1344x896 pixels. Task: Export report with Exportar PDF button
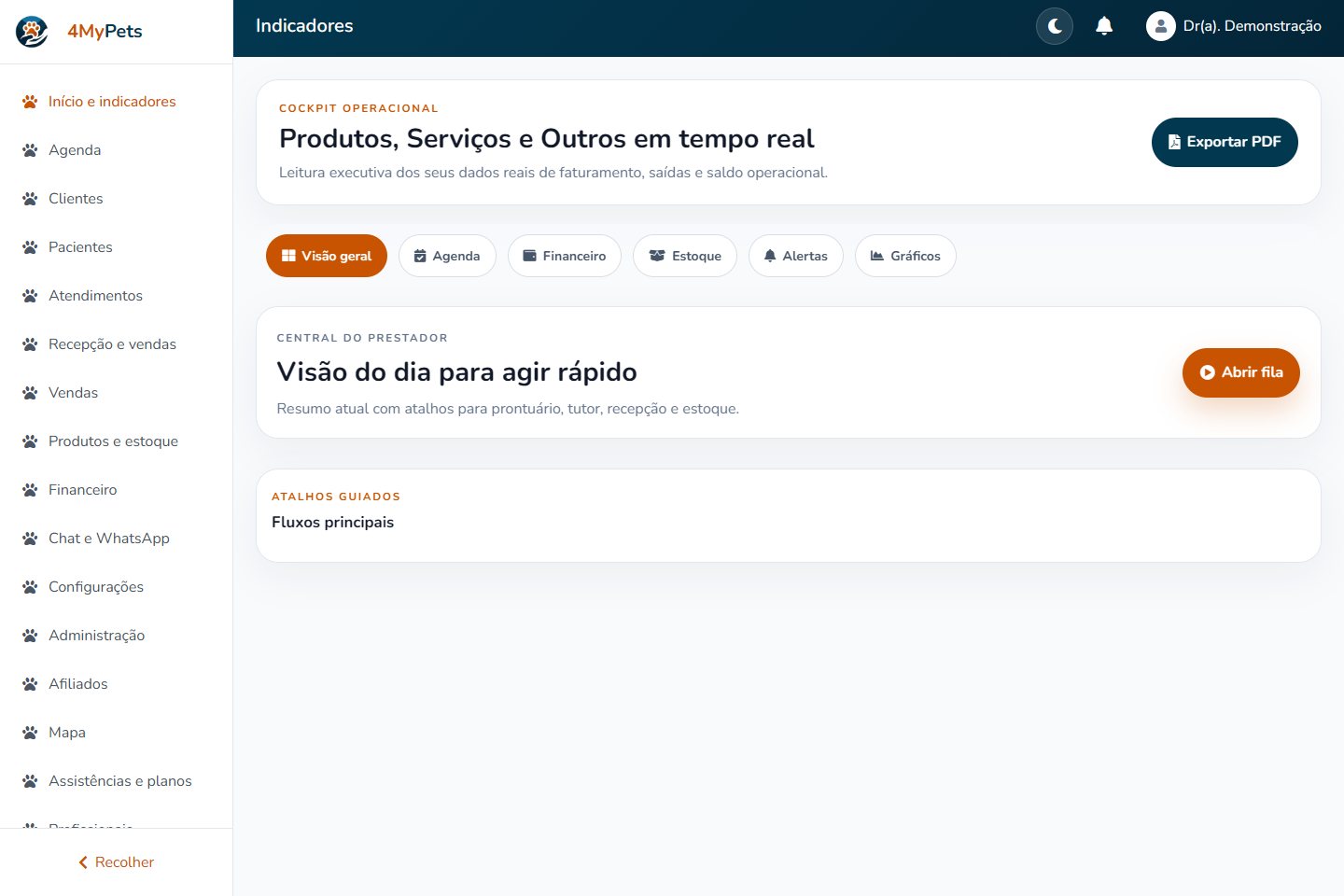click(x=1225, y=142)
